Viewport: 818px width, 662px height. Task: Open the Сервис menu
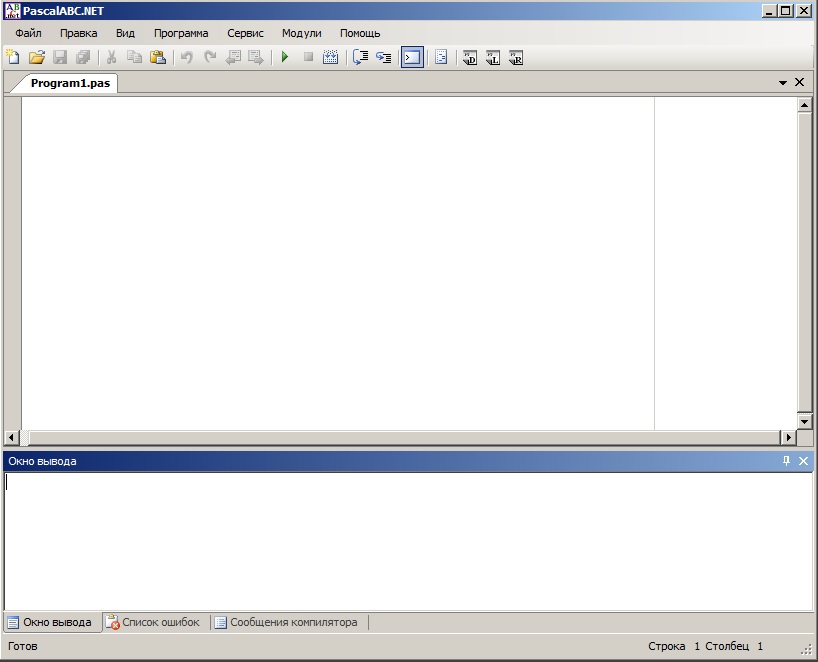coord(245,33)
